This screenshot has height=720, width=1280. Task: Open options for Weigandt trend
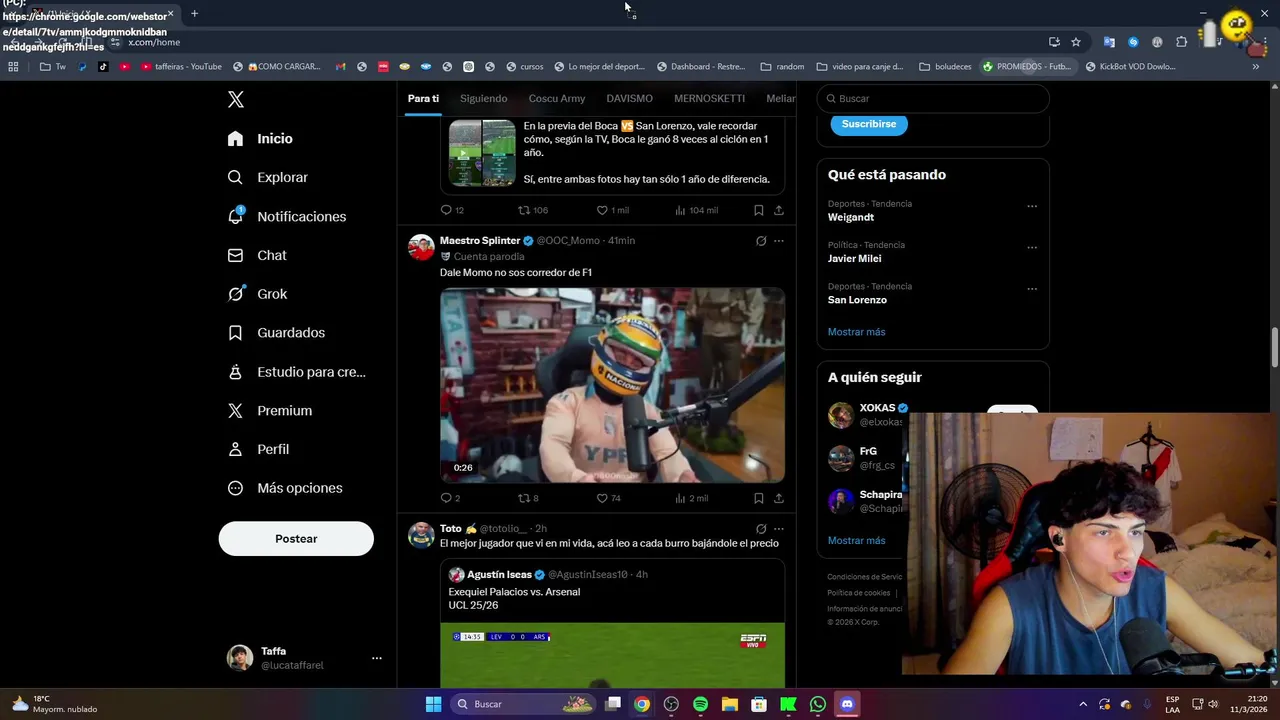[1032, 206]
